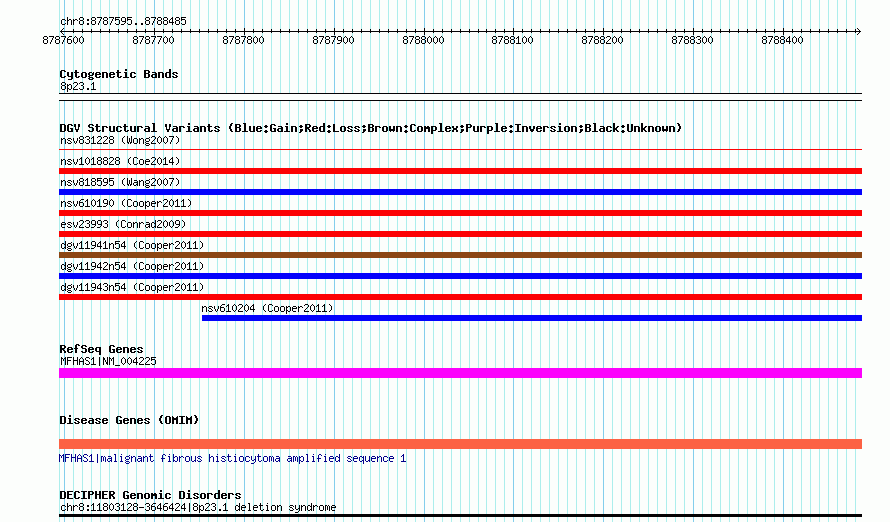
Task: Click ruler tick label 8787600
Action: [x=63, y=40]
